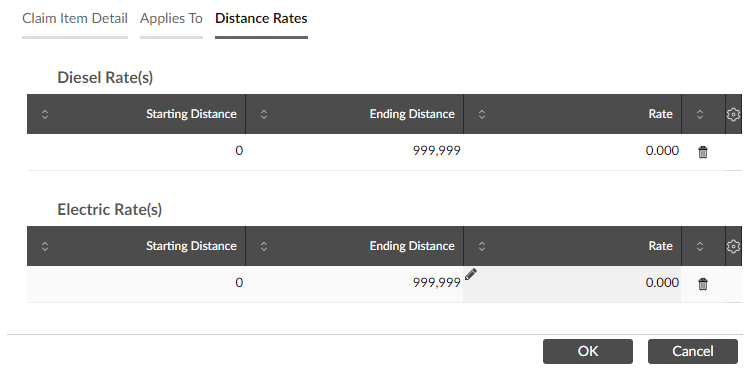
Task: Open Diesel Rates table settings gear
Action: pyautogui.click(x=733, y=114)
